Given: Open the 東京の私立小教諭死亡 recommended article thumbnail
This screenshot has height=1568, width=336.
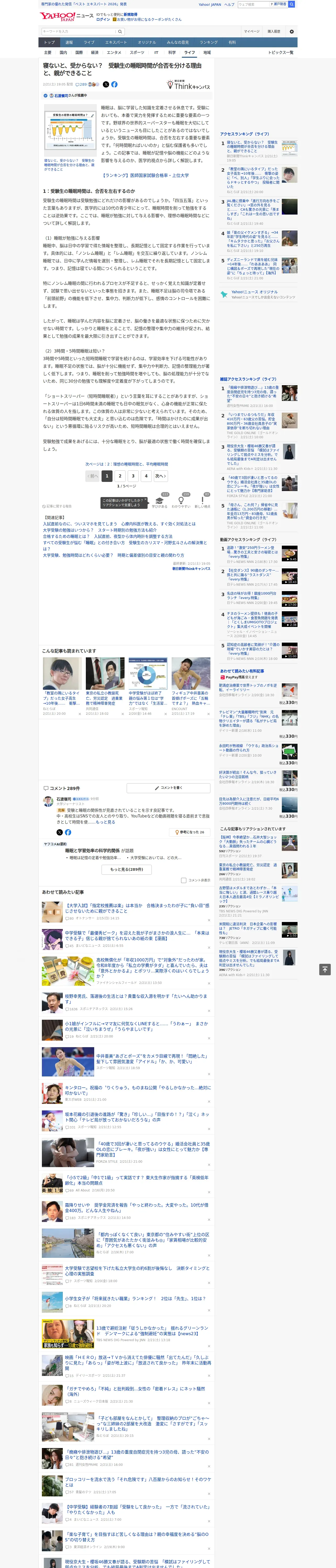Looking at the screenshot, I should (105, 673).
